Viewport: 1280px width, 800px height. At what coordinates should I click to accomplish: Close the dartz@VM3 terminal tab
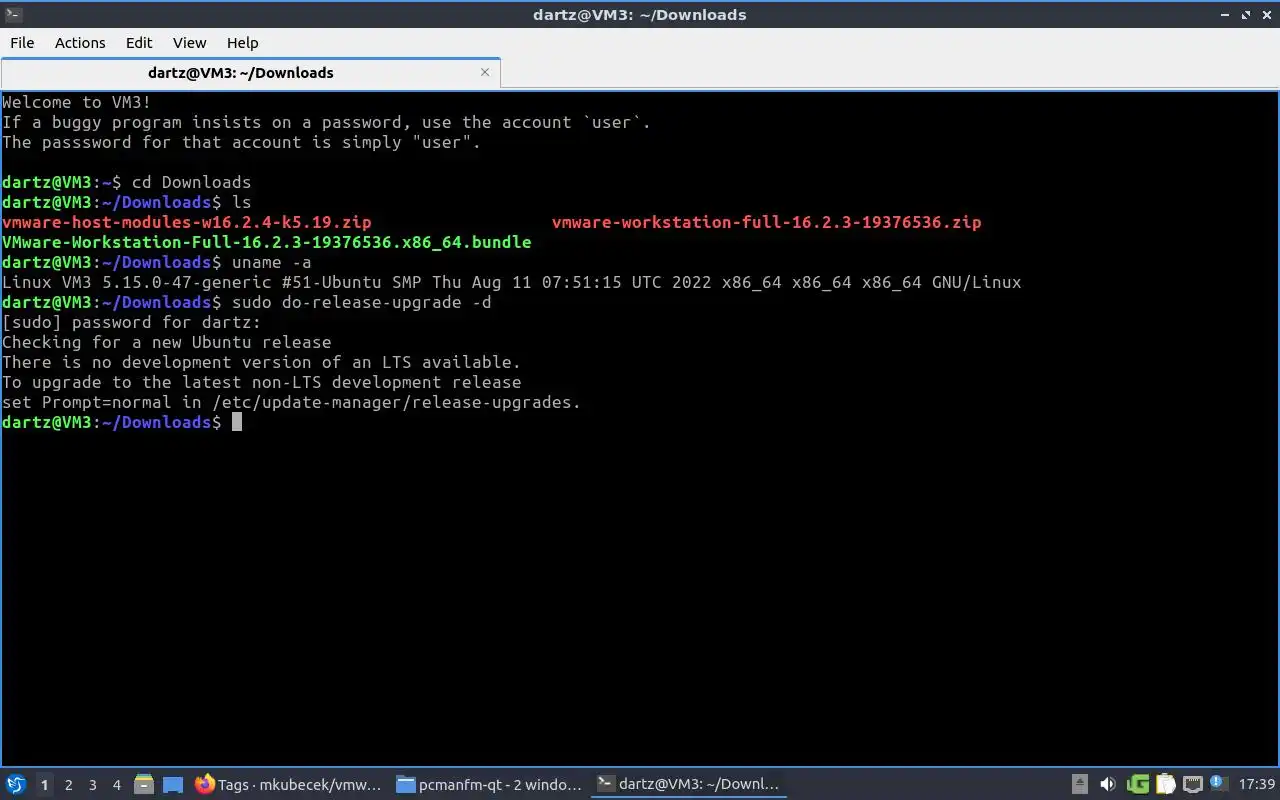tap(485, 72)
